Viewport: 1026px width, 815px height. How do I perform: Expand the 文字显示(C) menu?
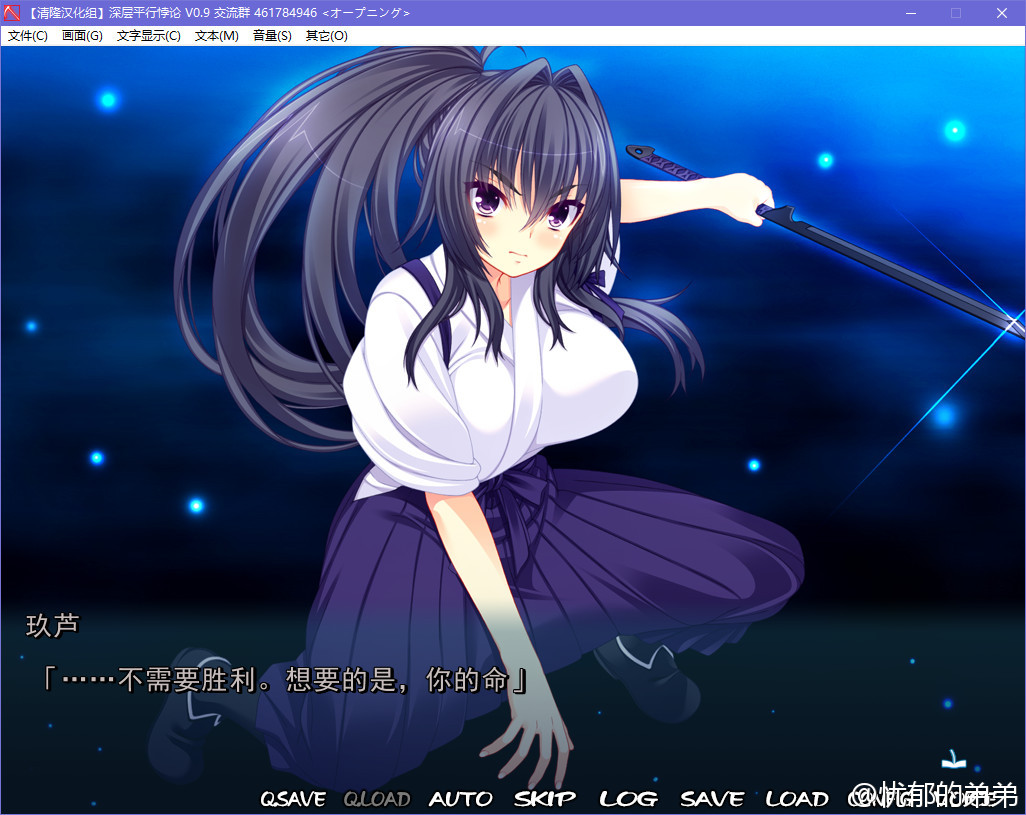[x=148, y=36]
